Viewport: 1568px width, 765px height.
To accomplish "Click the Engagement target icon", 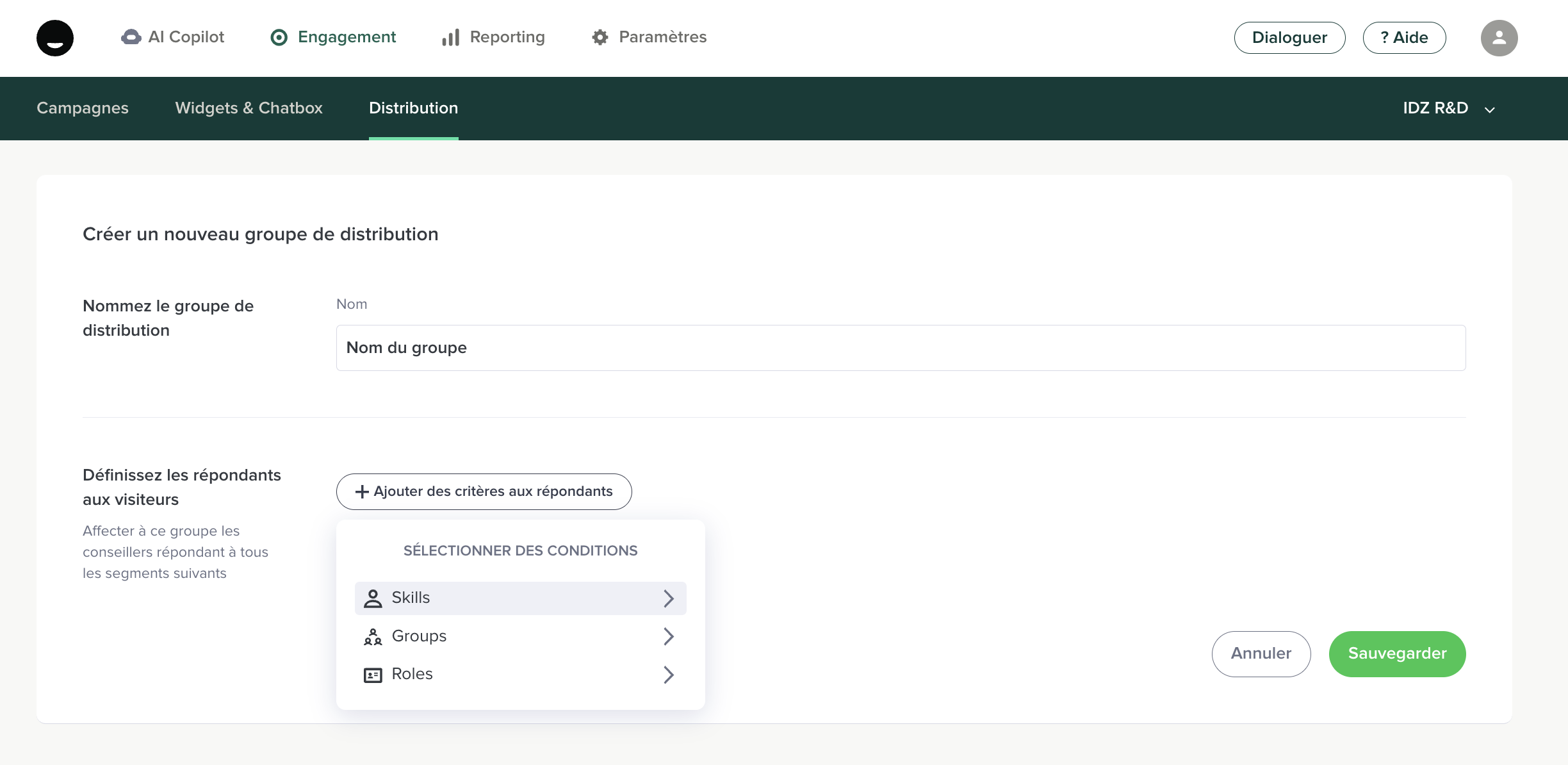I will coord(279,38).
